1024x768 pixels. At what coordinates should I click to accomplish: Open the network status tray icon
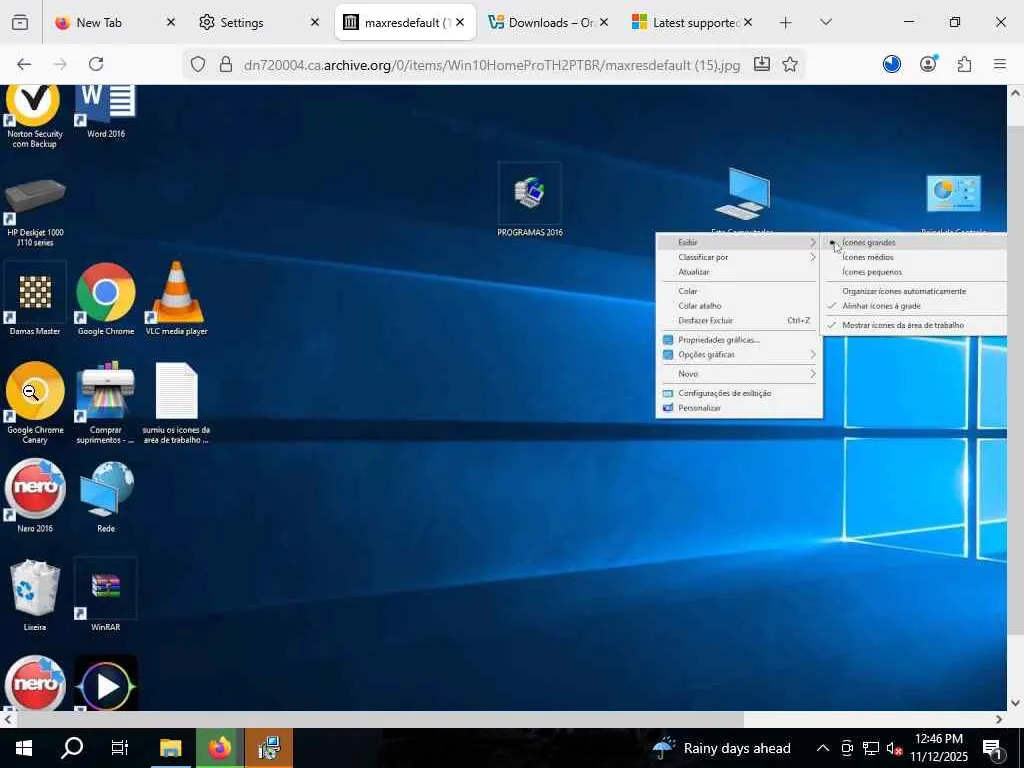(871, 748)
